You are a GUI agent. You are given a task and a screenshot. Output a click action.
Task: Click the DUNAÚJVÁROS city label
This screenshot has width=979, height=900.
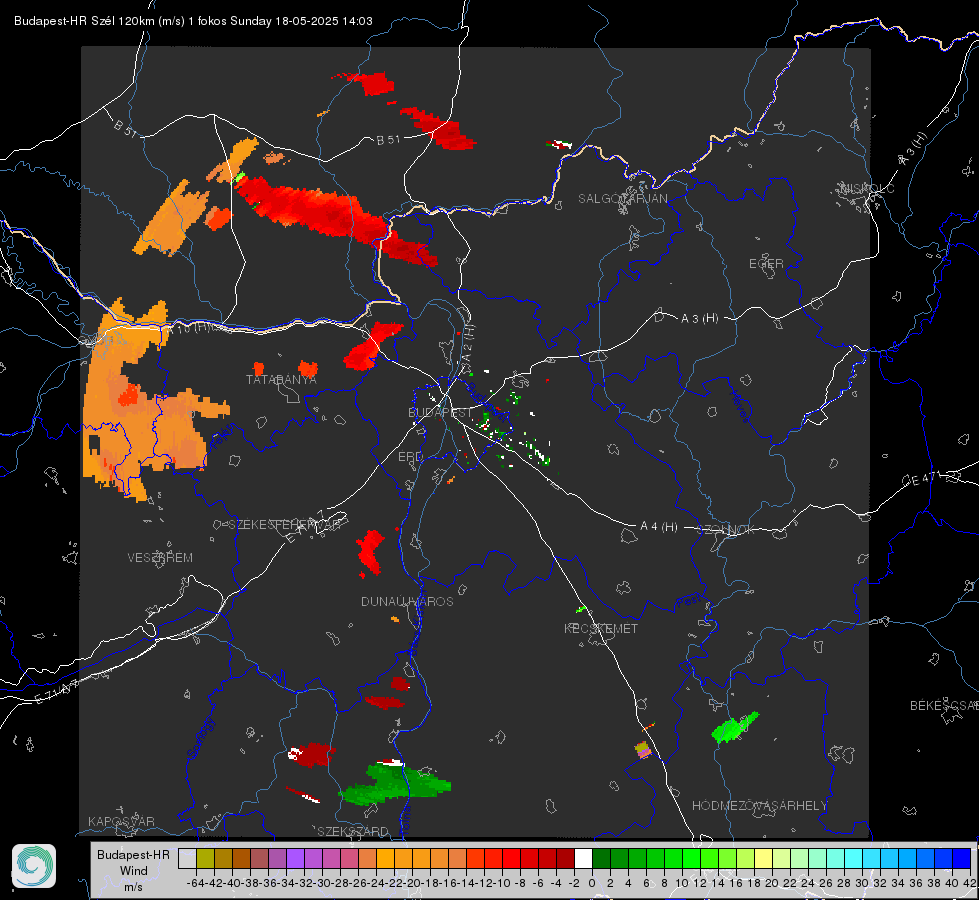coord(407,601)
